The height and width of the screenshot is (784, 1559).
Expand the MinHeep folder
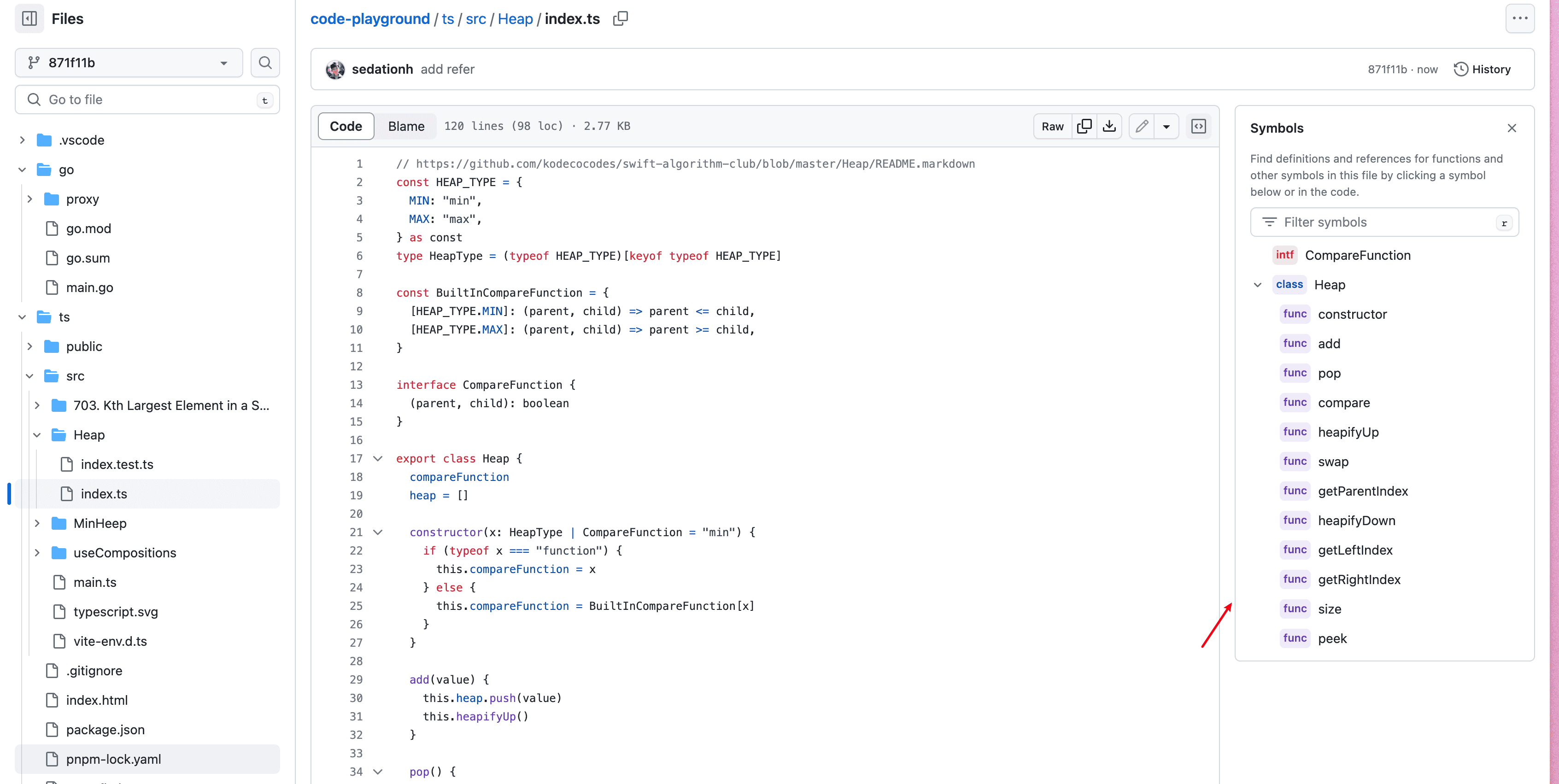37,523
